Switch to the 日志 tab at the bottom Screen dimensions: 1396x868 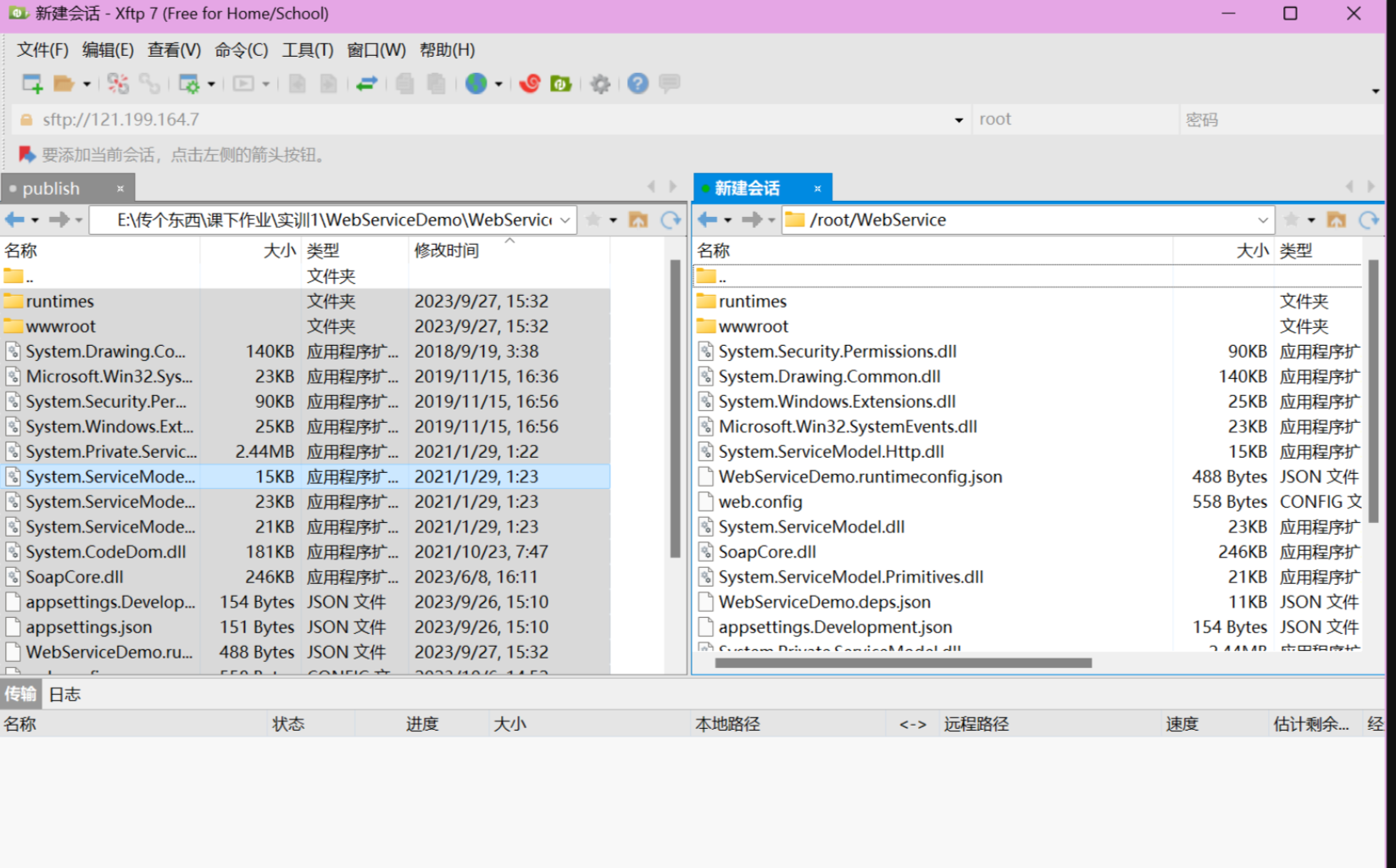[x=65, y=693]
